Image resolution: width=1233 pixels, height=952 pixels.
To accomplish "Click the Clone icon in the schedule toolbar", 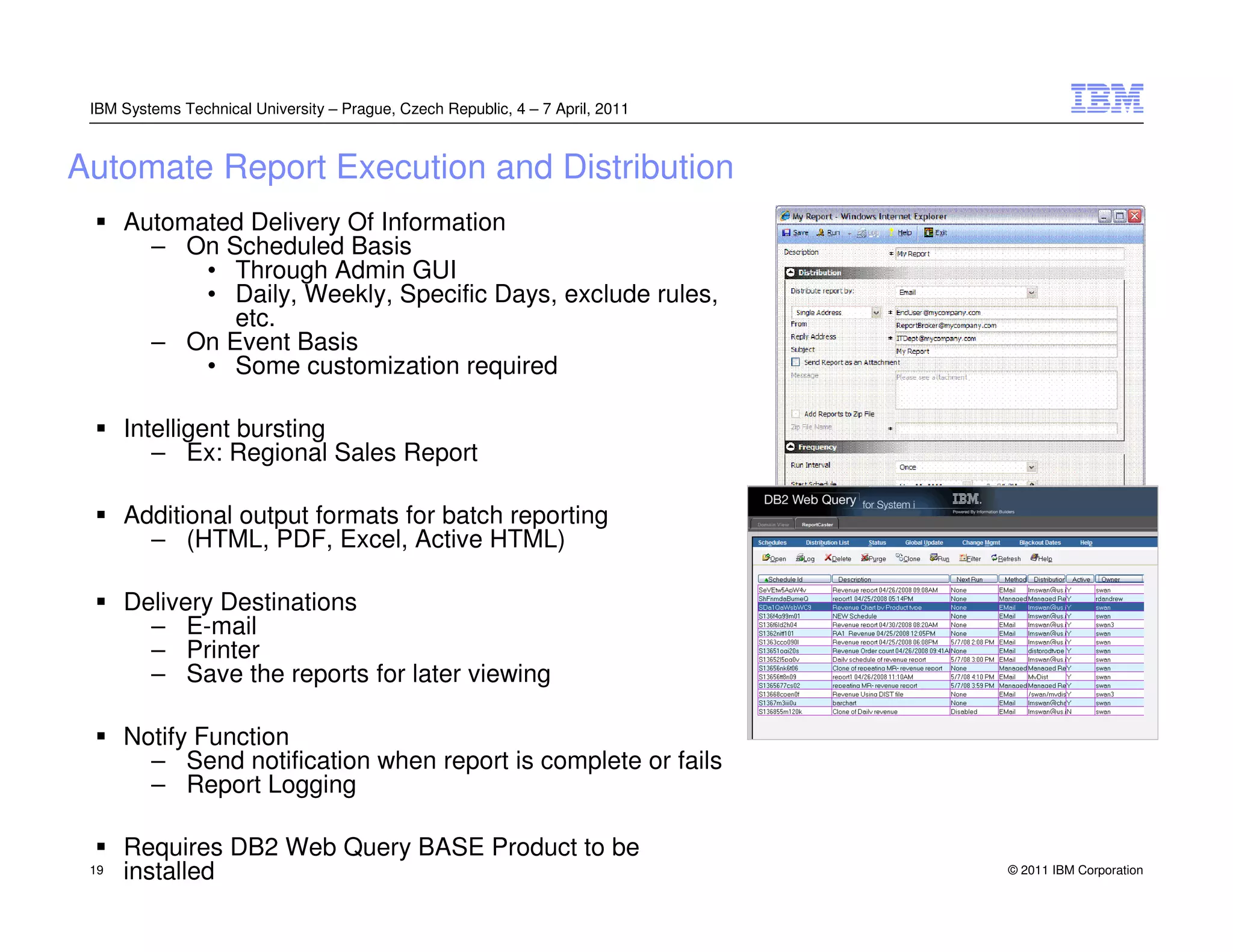I will pyautogui.click(x=899, y=558).
